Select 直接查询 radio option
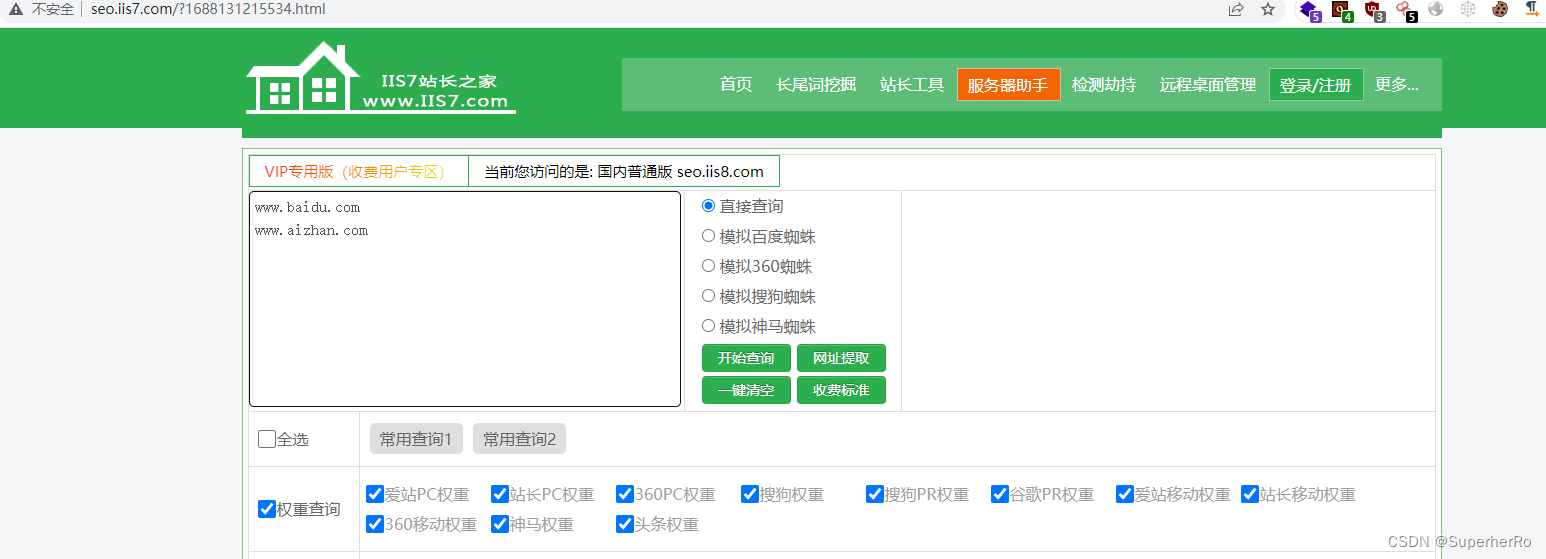This screenshot has height=559, width=1546. click(x=709, y=206)
